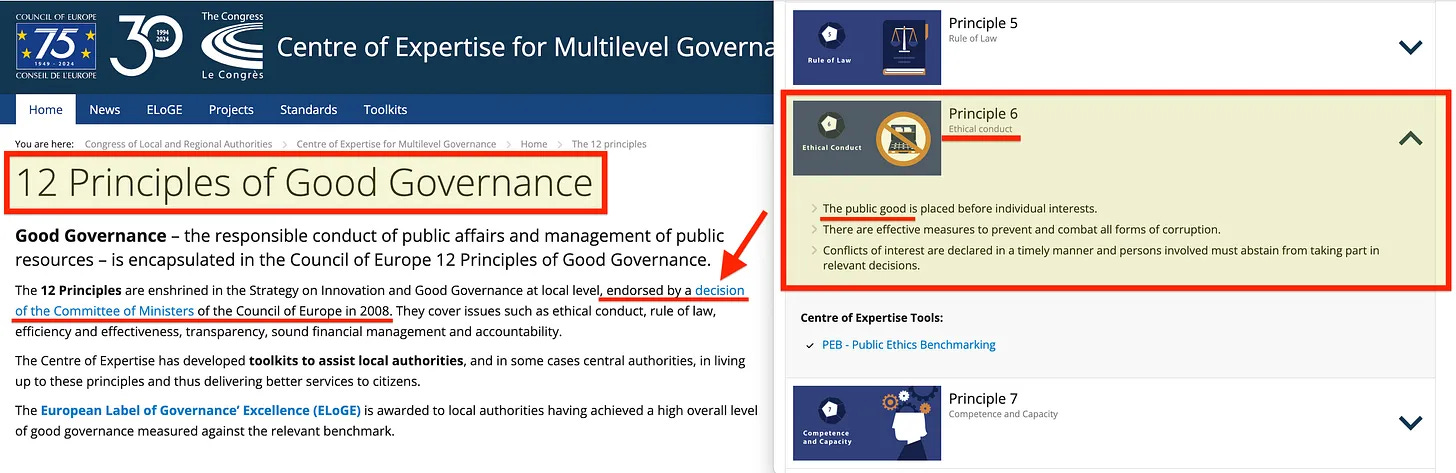Open the Toolkits menu item
1456x473 pixels.
point(385,110)
